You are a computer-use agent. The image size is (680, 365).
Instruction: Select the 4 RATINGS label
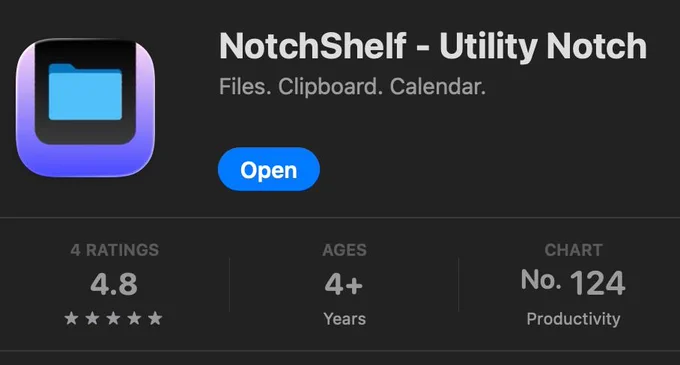[114, 250]
